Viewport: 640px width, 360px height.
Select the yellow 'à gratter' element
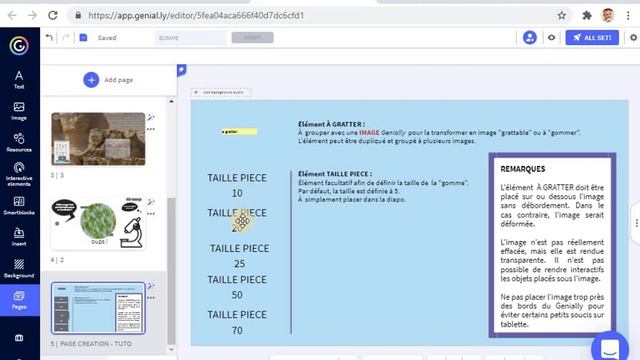[239, 131]
